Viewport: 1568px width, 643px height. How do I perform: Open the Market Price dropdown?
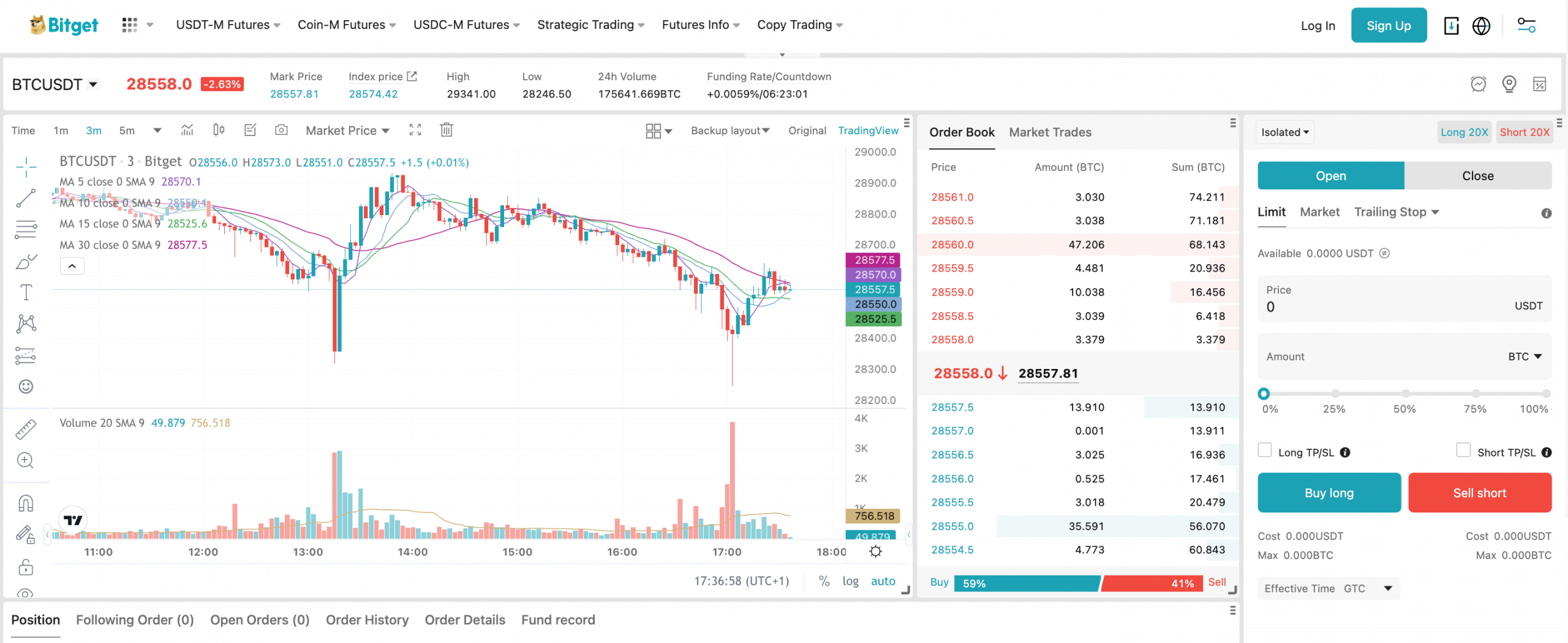(x=347, y=131)
